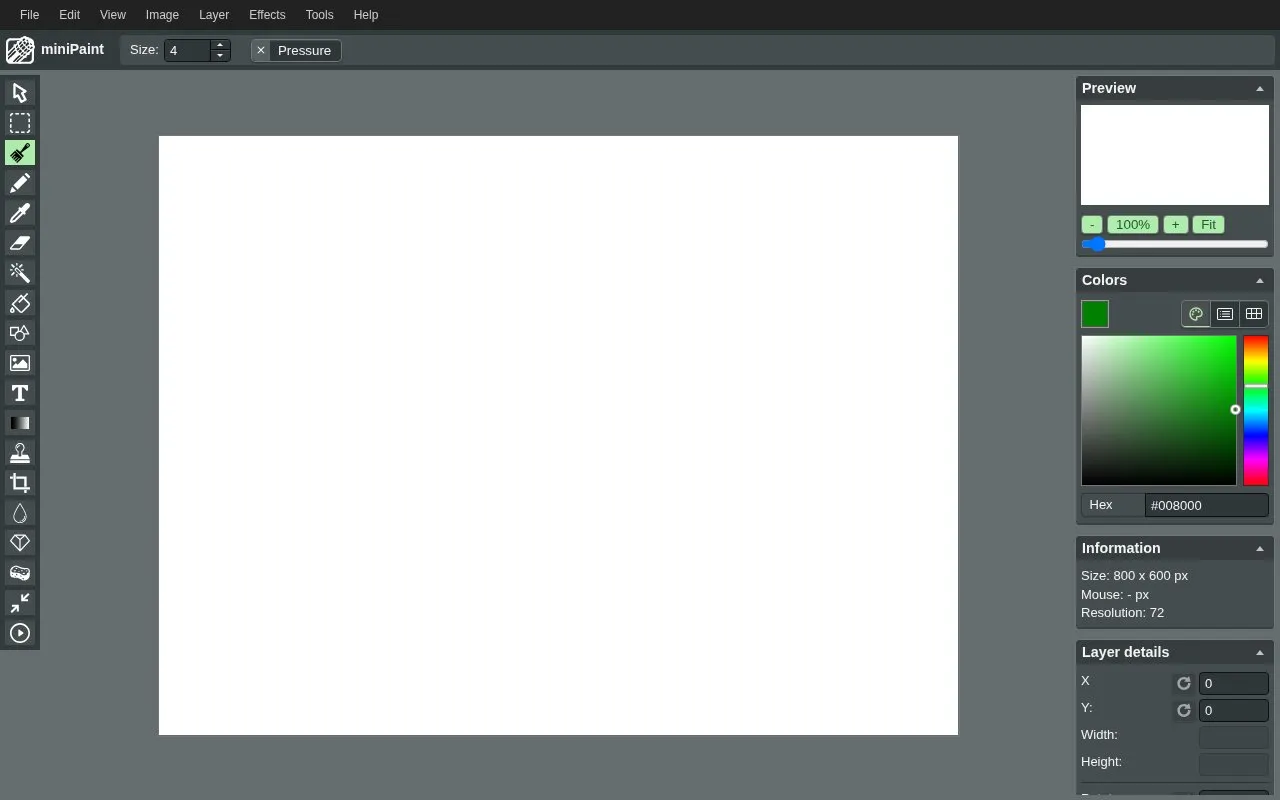This screenshot has width=1280, height=800.
Task: Open the Layer menu
Action: coord(214,15)
